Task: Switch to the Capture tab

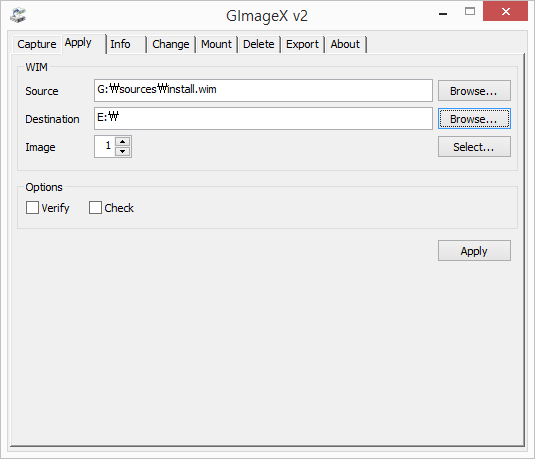Action: point(37,44)
